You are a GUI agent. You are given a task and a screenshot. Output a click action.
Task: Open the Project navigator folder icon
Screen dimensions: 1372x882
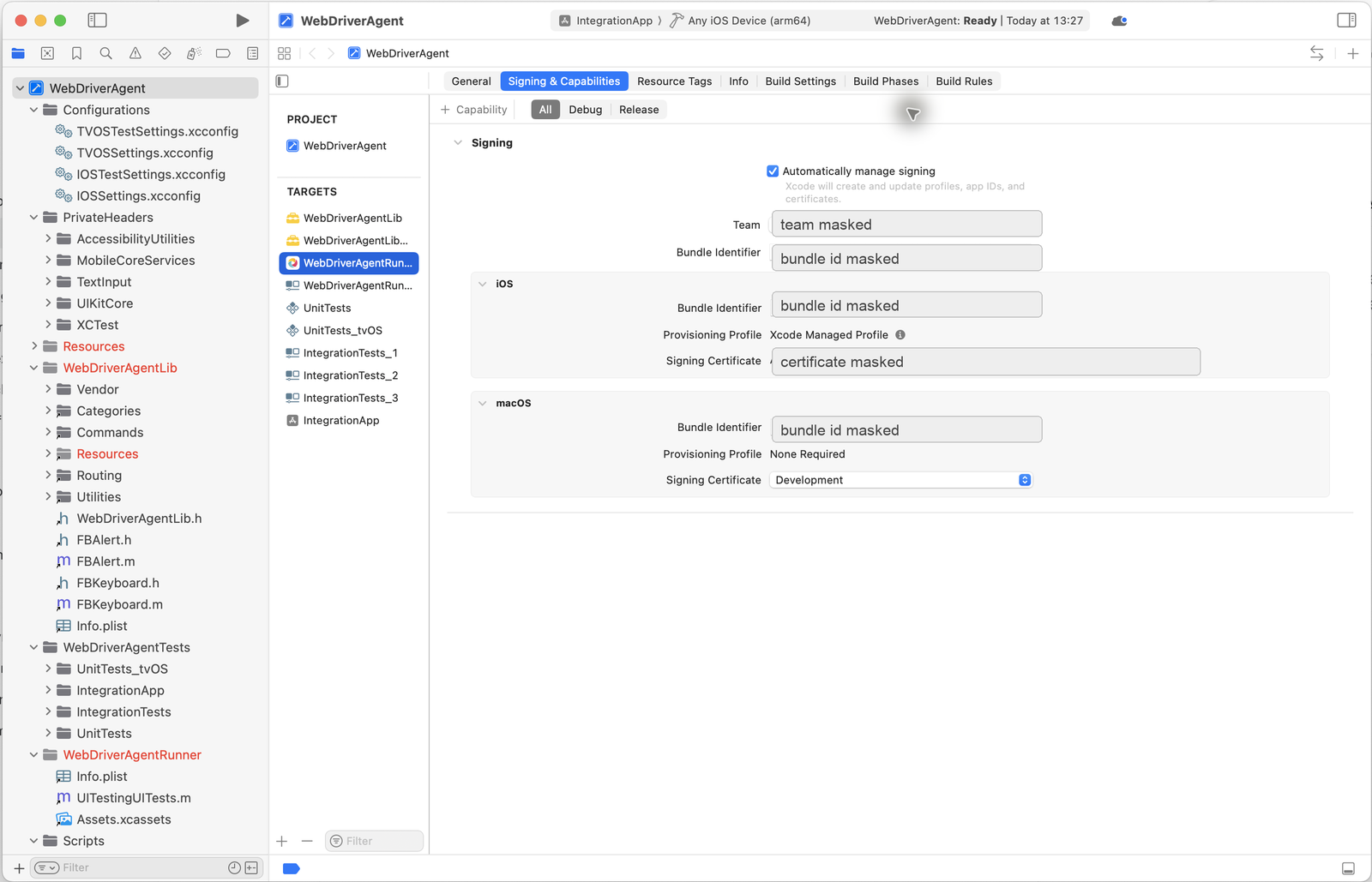18,53
